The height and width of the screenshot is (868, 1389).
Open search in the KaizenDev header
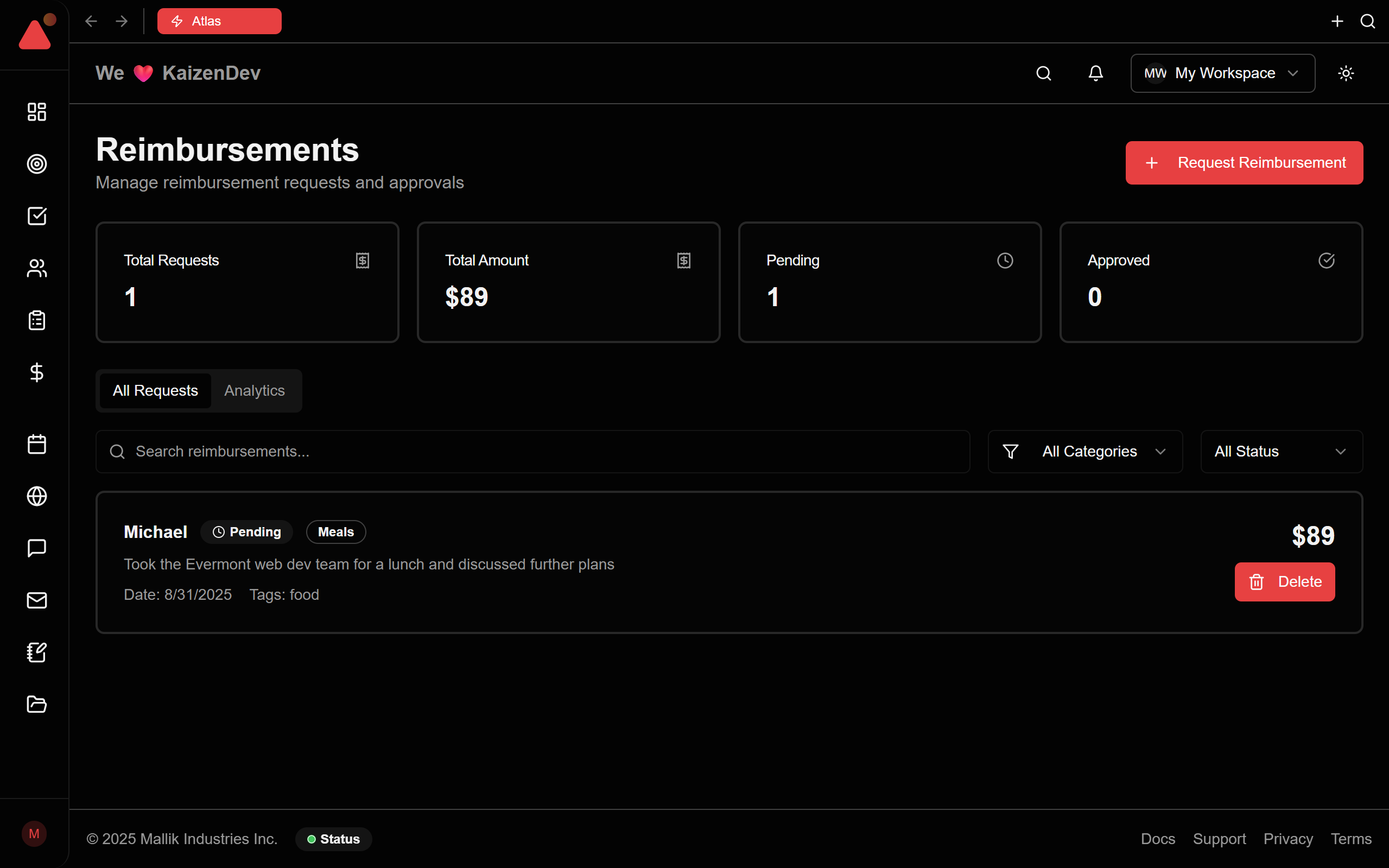point(1043,73)
